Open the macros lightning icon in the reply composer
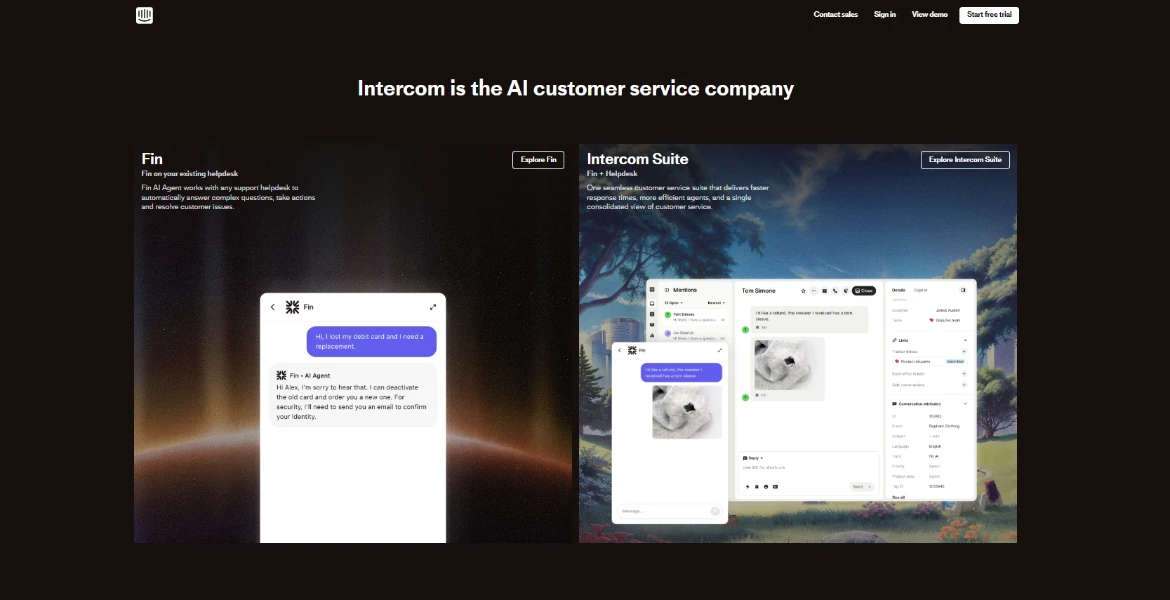The image size is (1170, 600). pos(747,487)
